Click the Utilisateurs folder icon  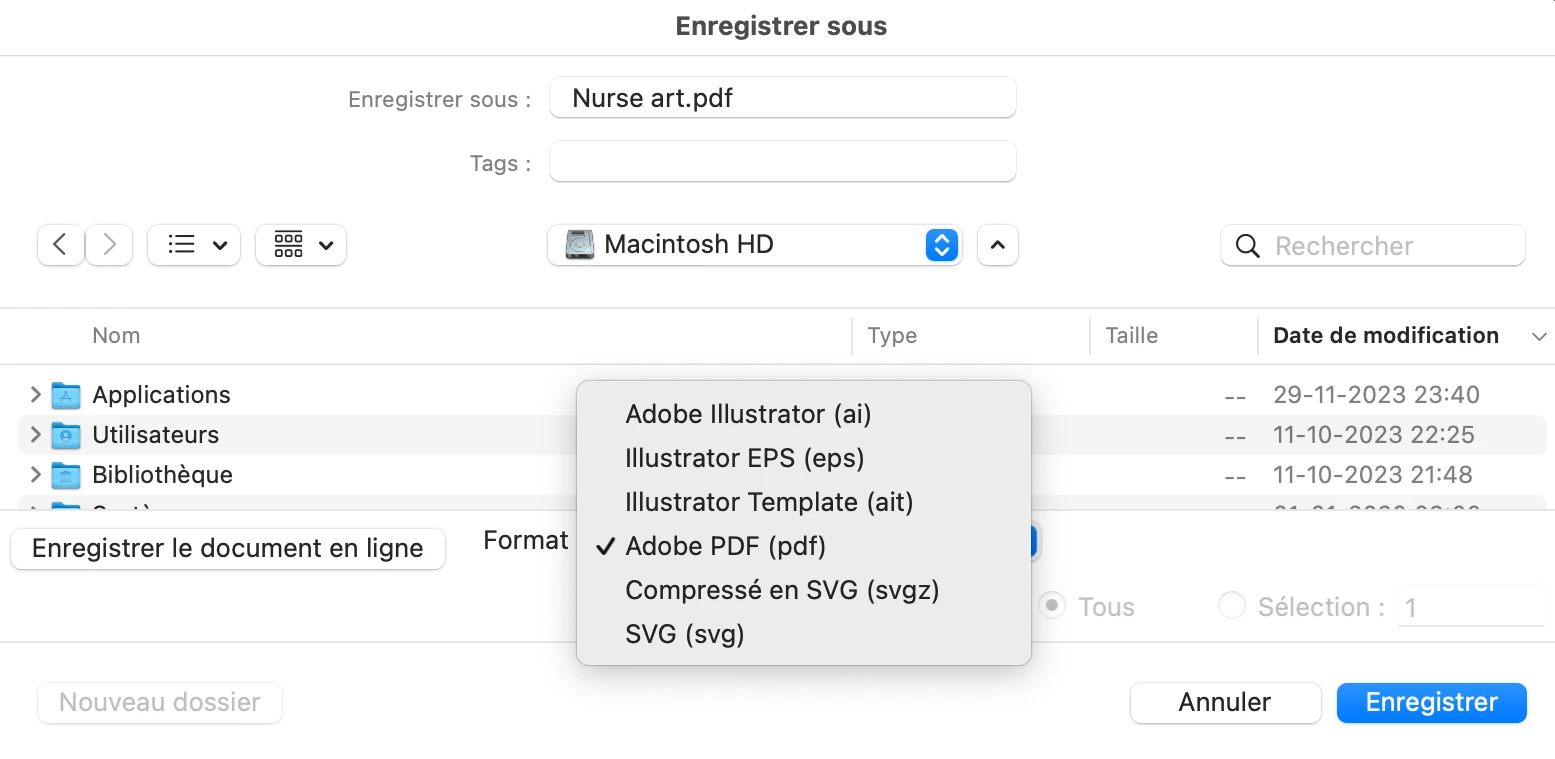(x=66, y=435)
